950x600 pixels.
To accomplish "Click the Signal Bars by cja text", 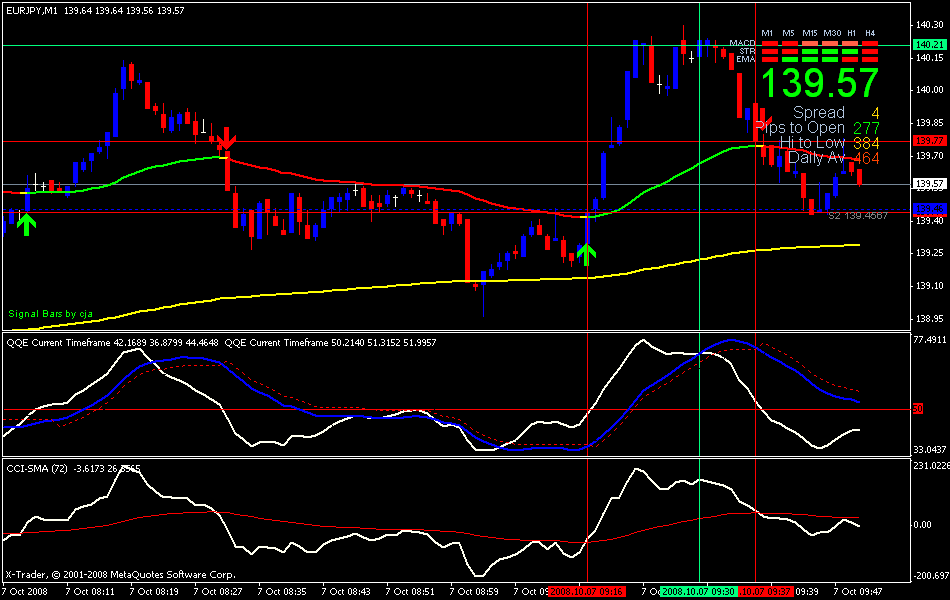I will 47,314.
